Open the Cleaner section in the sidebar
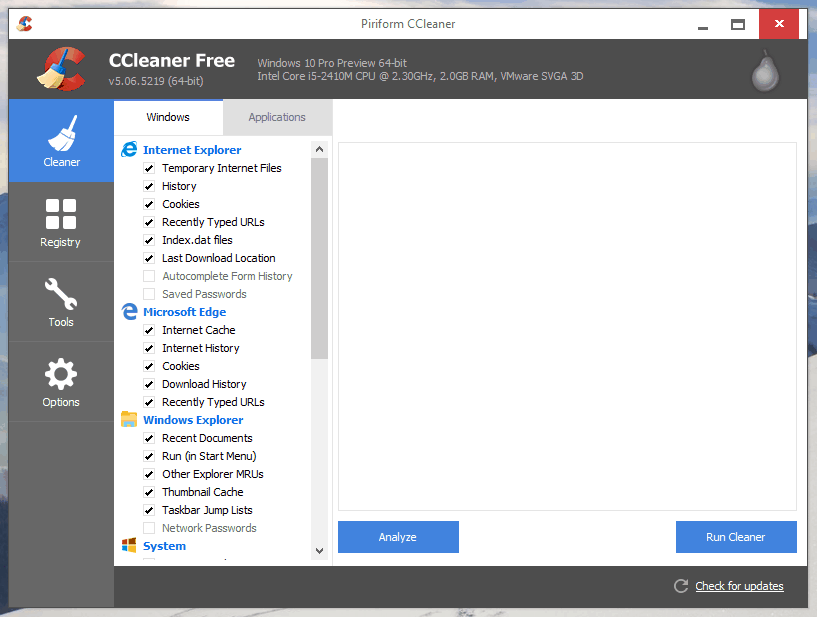Viewport: 817px width, 617px height. [61, 141]
